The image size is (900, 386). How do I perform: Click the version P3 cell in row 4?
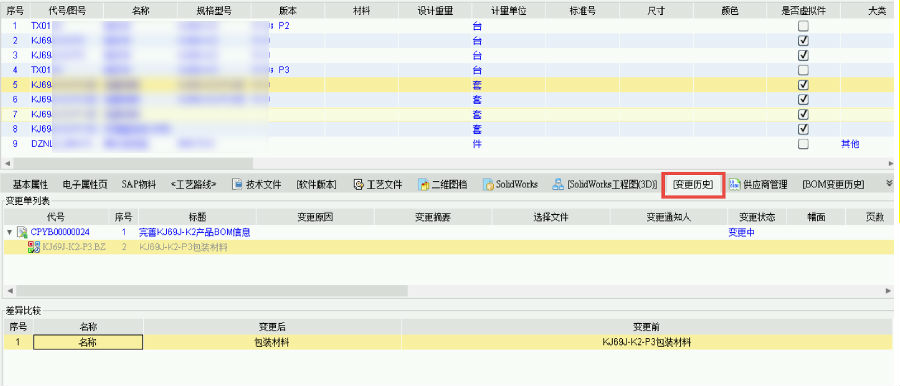pyautogui.click(x=284, y=70)
